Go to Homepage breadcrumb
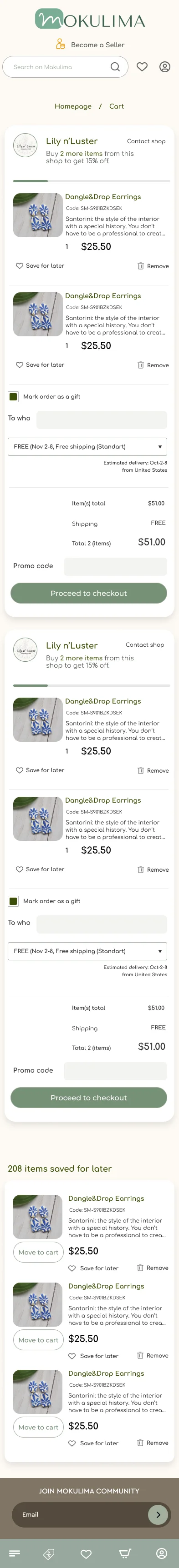The image size is (179, 1568). (73, 106)
